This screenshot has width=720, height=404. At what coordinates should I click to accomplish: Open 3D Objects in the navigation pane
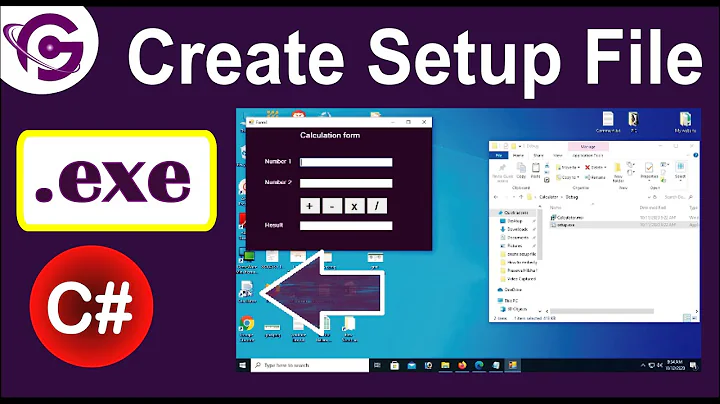[x=513, y=309]
